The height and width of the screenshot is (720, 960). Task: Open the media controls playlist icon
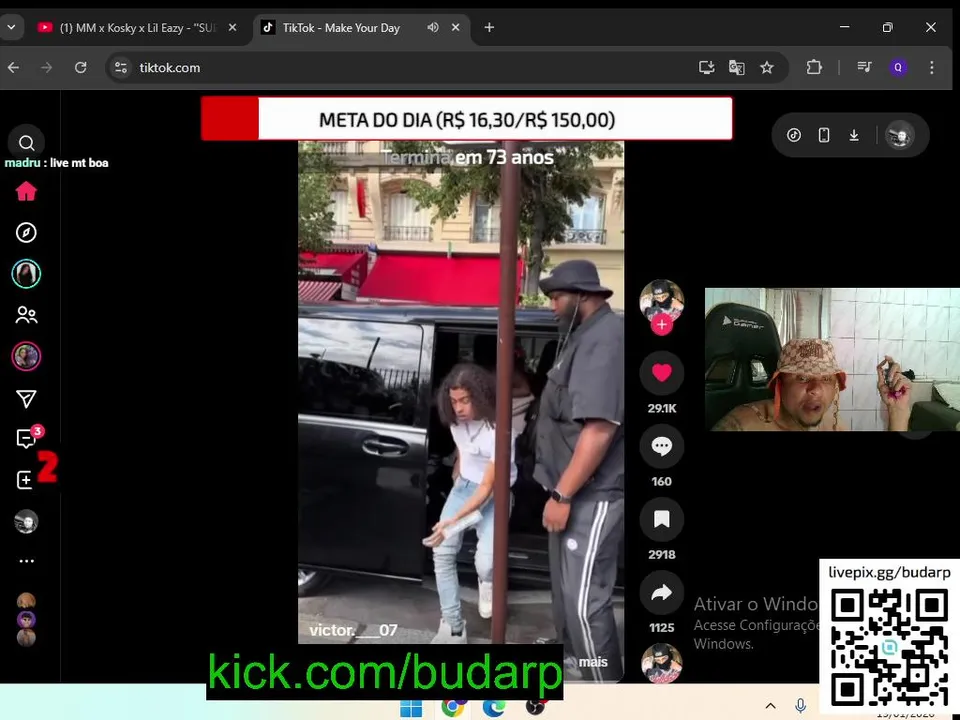coord(864,67)
